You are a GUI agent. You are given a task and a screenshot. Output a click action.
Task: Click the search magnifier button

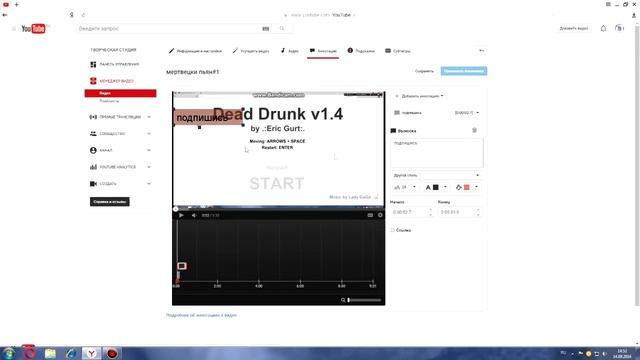[x=282, y=29]
